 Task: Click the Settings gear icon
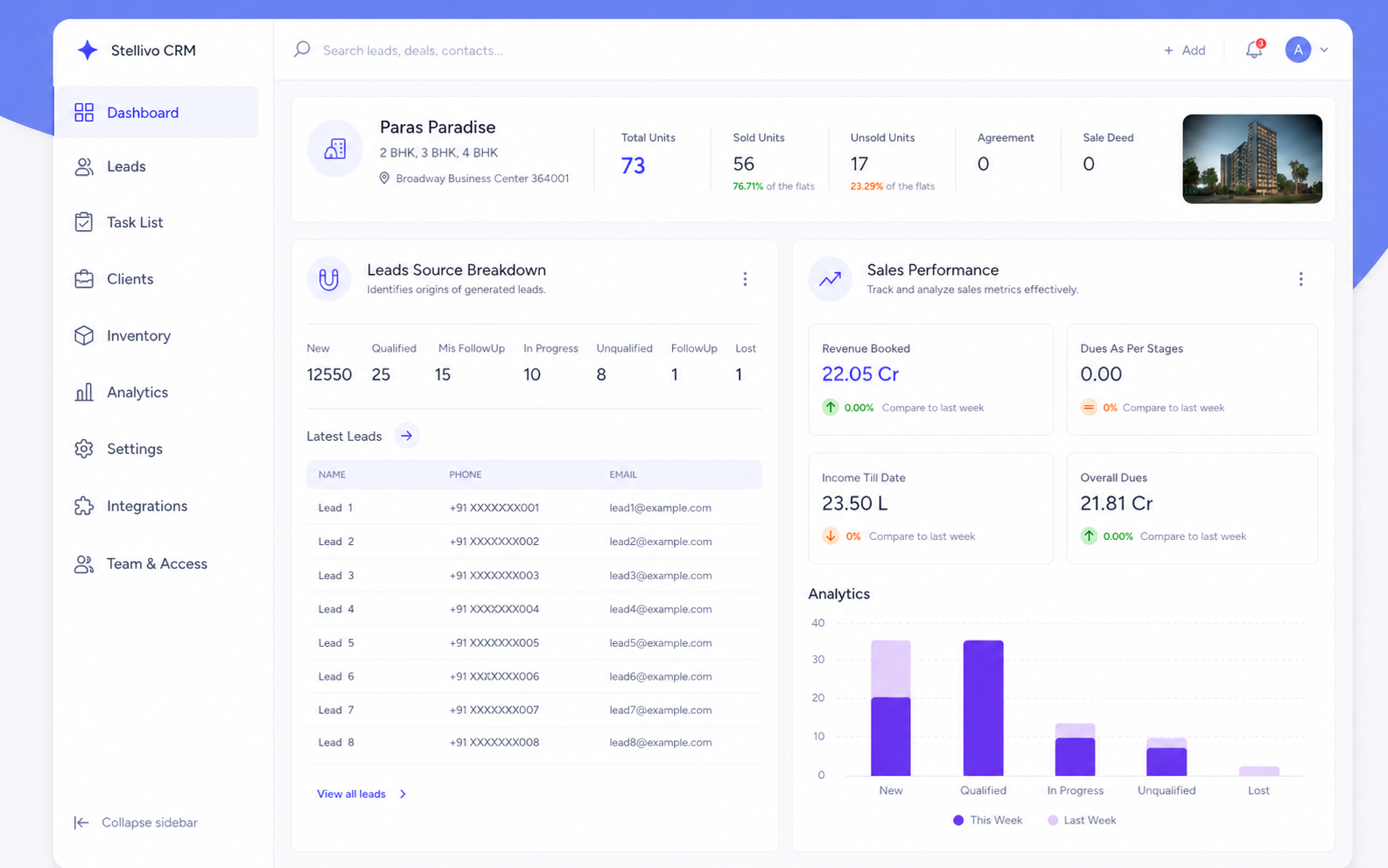pyautogui.click(x=84, y=449)
